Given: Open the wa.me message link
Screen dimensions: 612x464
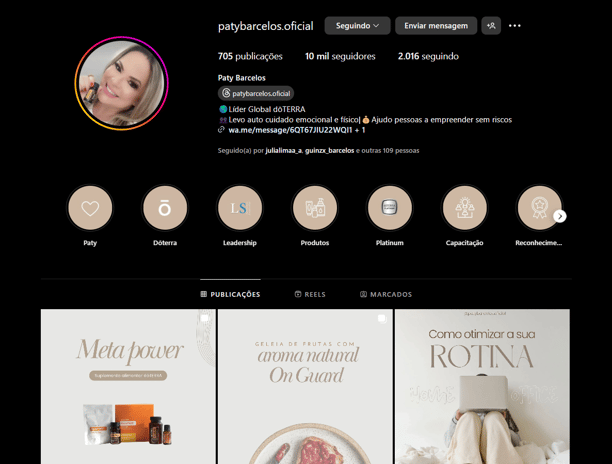Looking at the screenshot, I should (x=297, y=130).
